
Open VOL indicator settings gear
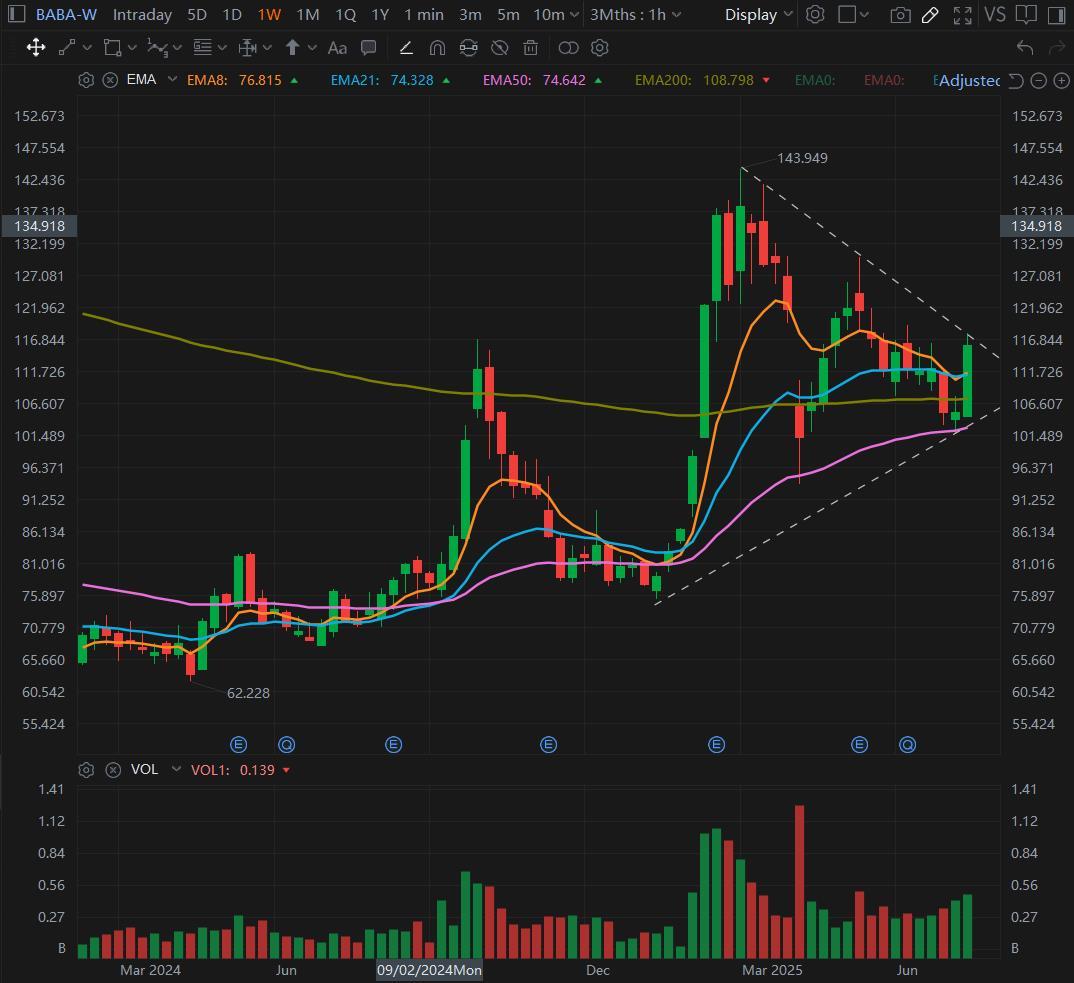tap(86, 770)
